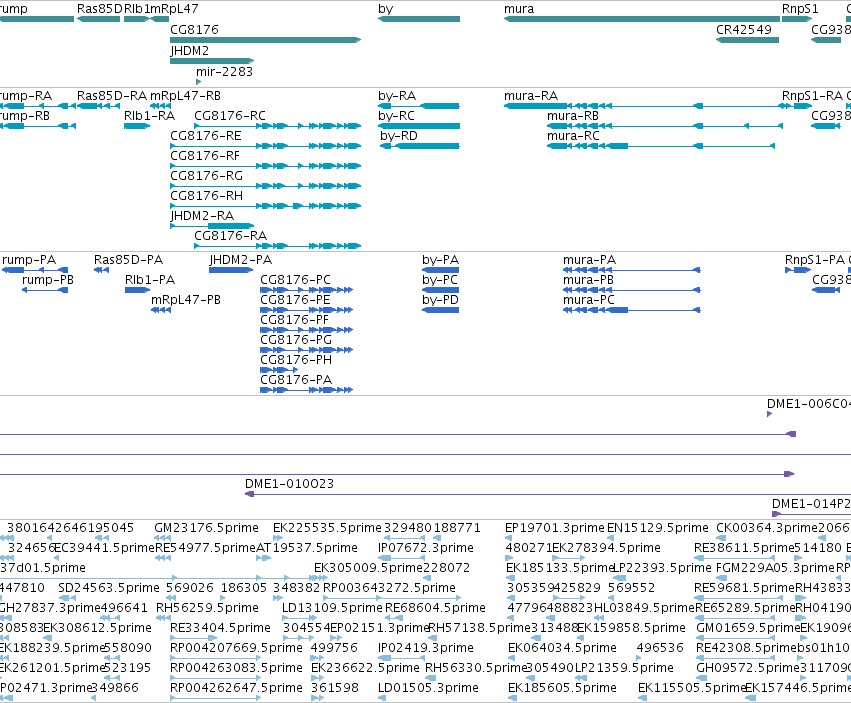Viewport: 851px width, 703px height.
Task: Select the 'by' gene label
Action: (x=385, y=9)
